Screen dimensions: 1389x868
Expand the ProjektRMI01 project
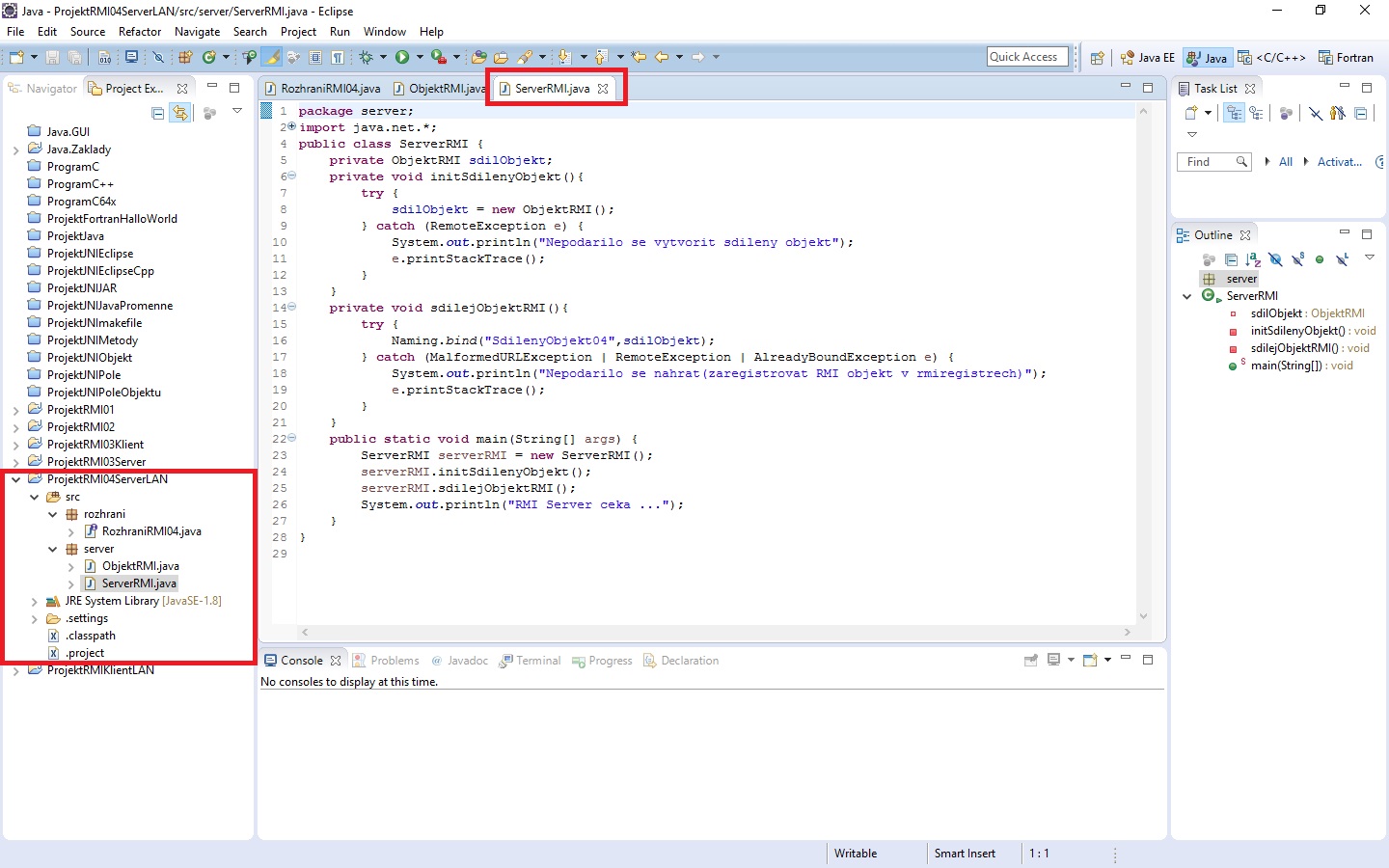18,409
